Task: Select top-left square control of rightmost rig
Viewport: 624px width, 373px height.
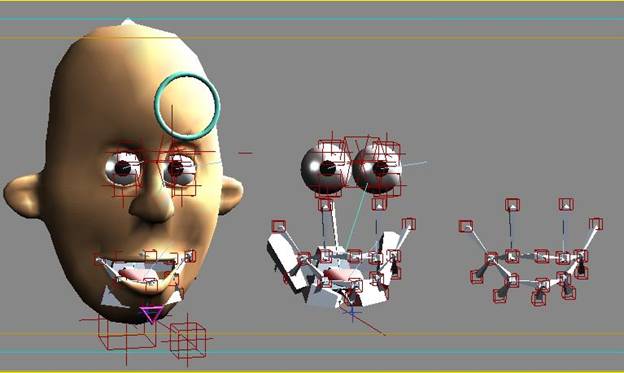Action: point(512,205)
